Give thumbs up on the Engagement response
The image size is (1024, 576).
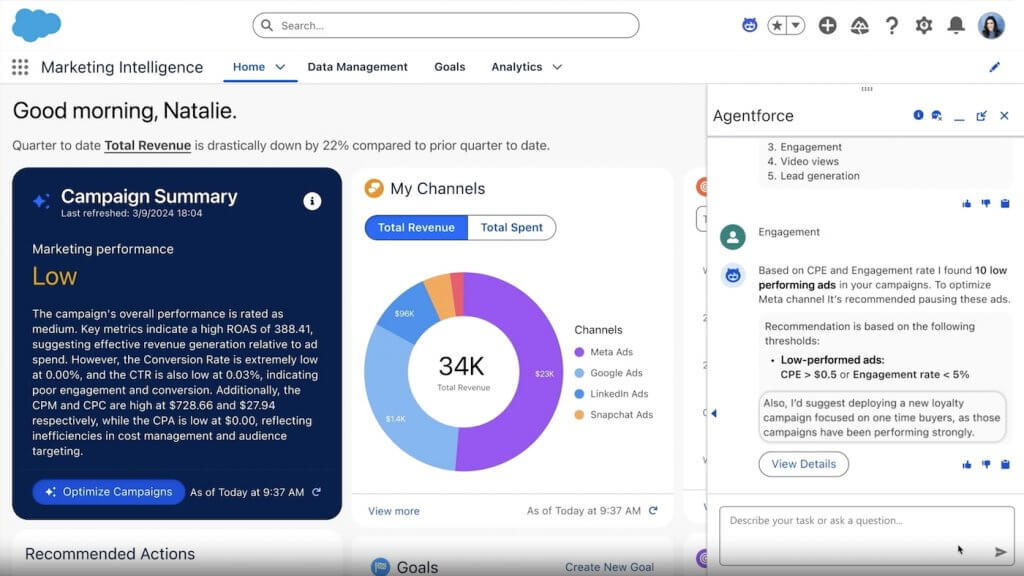966,464
